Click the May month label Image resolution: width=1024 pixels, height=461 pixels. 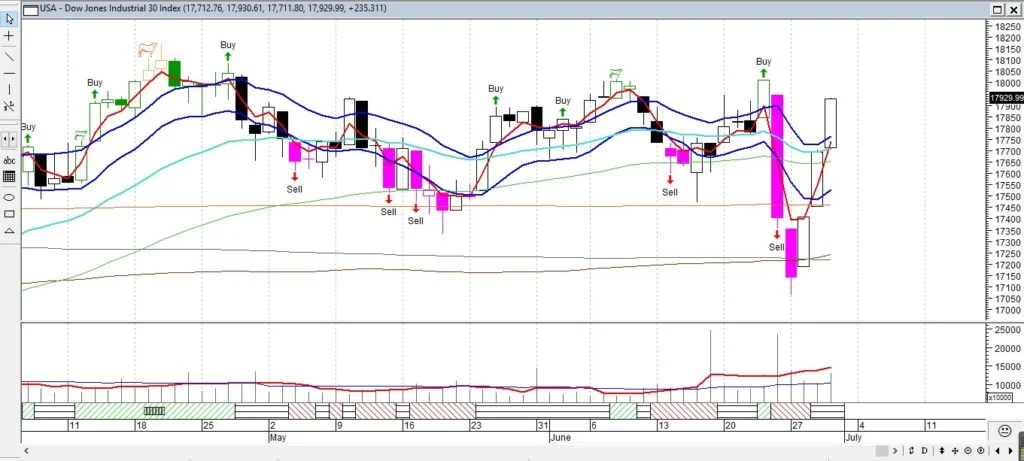tap(278, 437)
